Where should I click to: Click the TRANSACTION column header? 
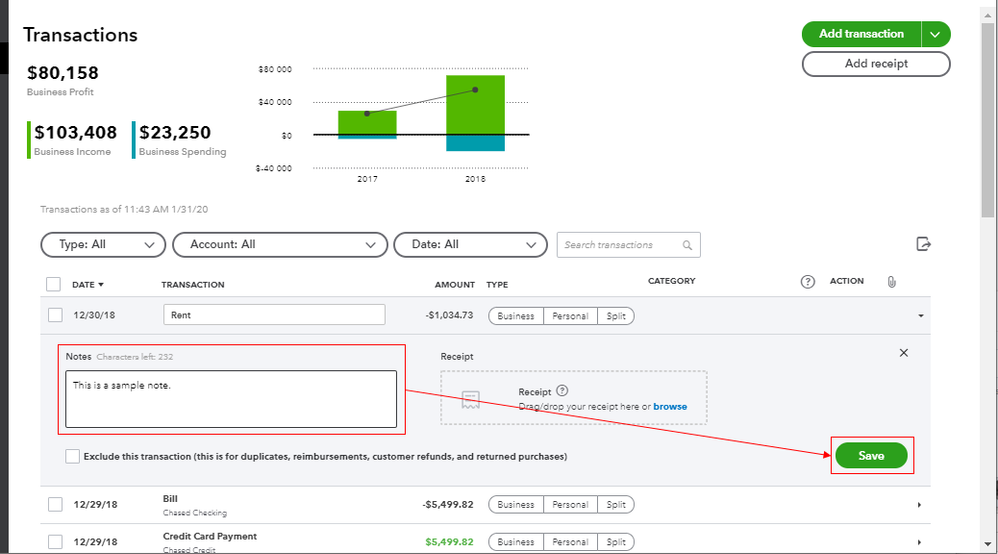point(193,285)
